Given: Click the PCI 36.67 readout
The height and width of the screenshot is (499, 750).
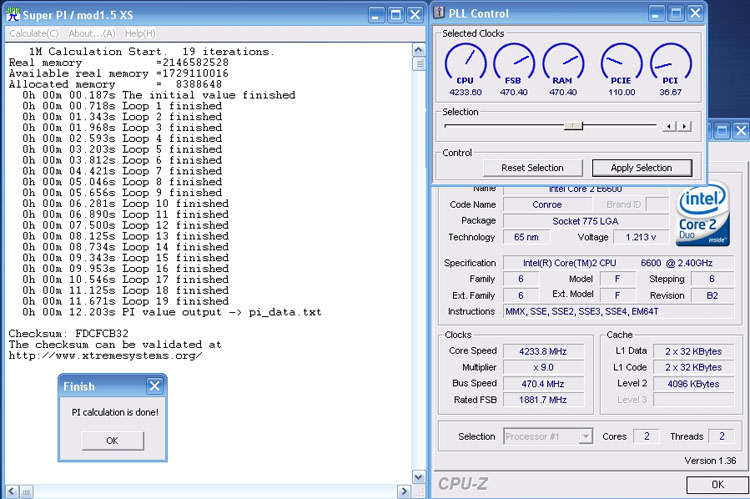Looking at the screenshot, I should click(x=670, y=92).
